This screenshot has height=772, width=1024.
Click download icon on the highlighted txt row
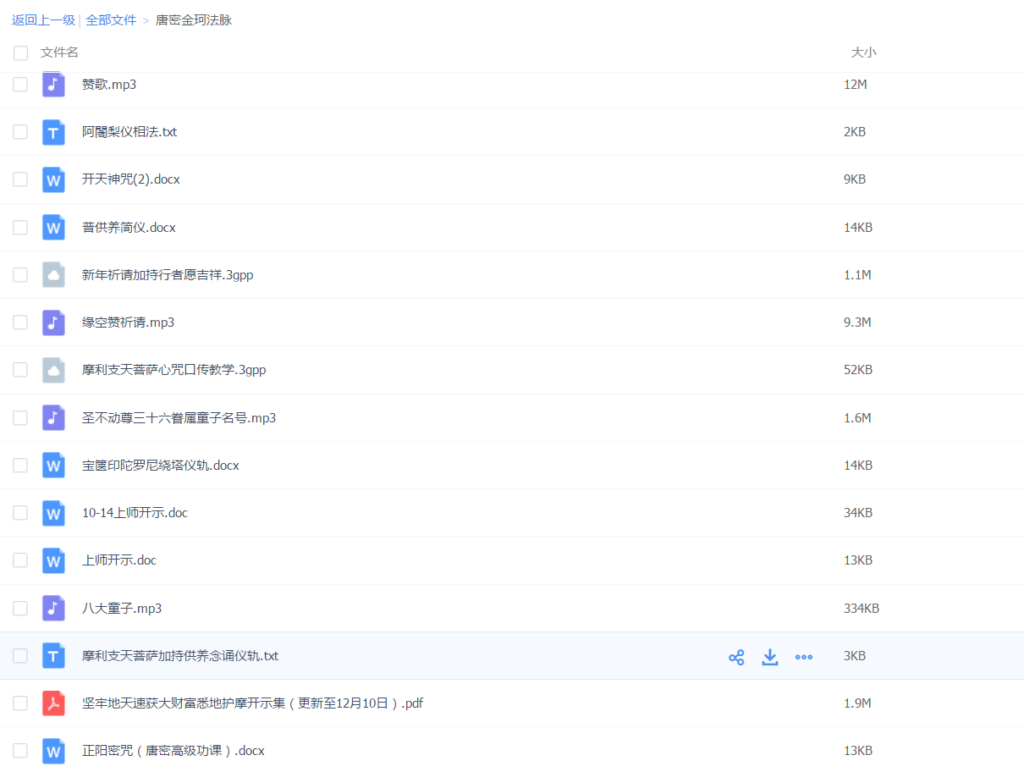pos(770,657)
